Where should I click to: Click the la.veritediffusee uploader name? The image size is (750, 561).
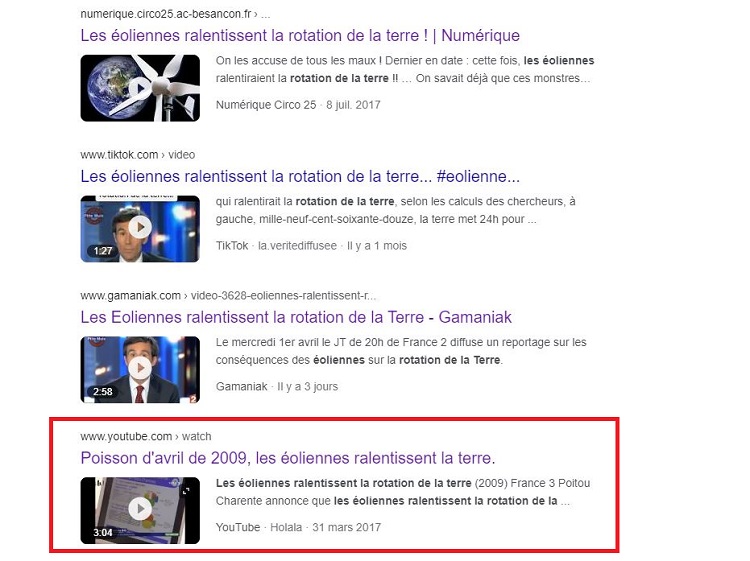click(x=298, y=246)
